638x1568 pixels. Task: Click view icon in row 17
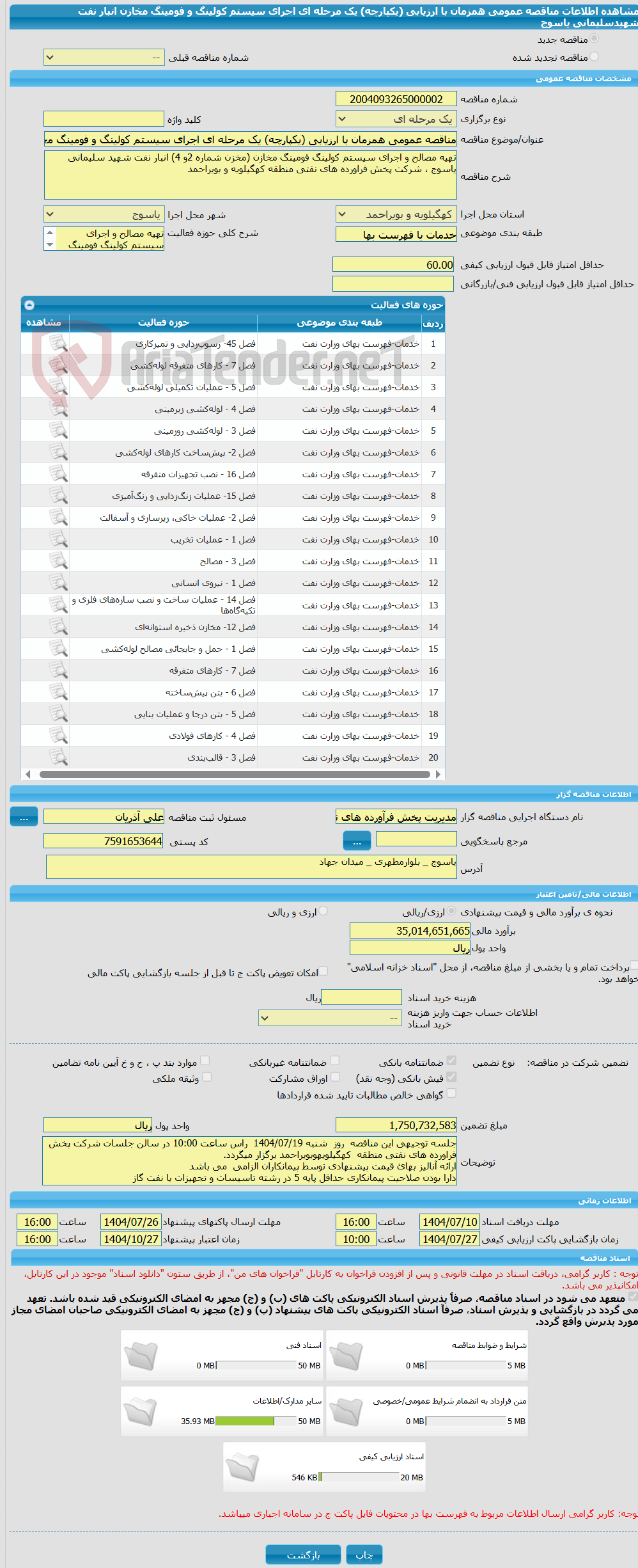pos(58,692)
